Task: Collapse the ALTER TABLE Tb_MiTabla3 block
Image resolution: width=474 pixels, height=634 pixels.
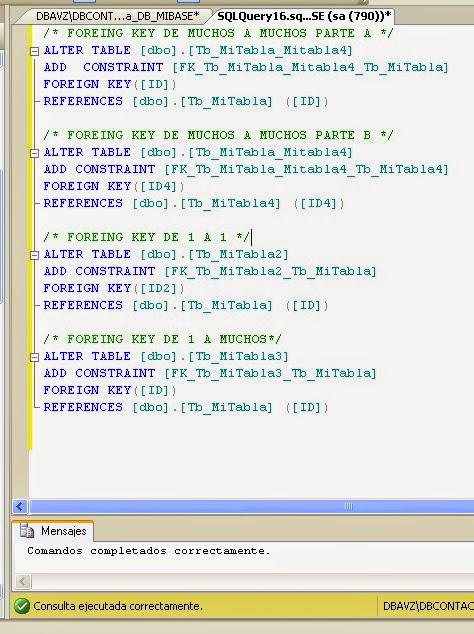Action: point(34,357)
